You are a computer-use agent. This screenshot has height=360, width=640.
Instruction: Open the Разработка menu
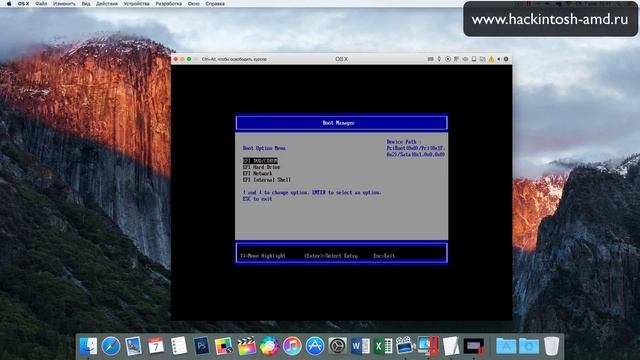169,4
